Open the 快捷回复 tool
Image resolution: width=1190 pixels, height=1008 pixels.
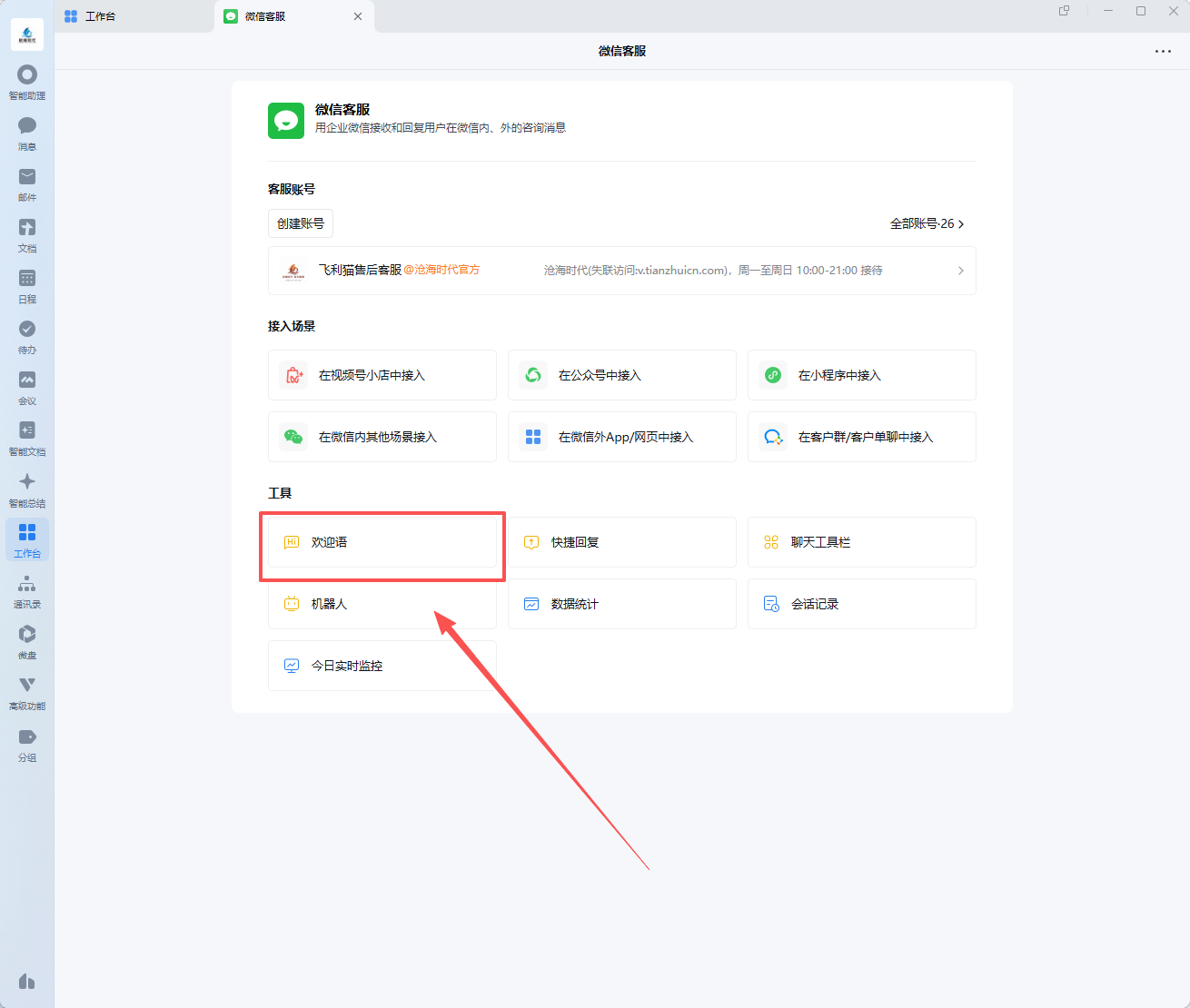click(x=622, y=542)
